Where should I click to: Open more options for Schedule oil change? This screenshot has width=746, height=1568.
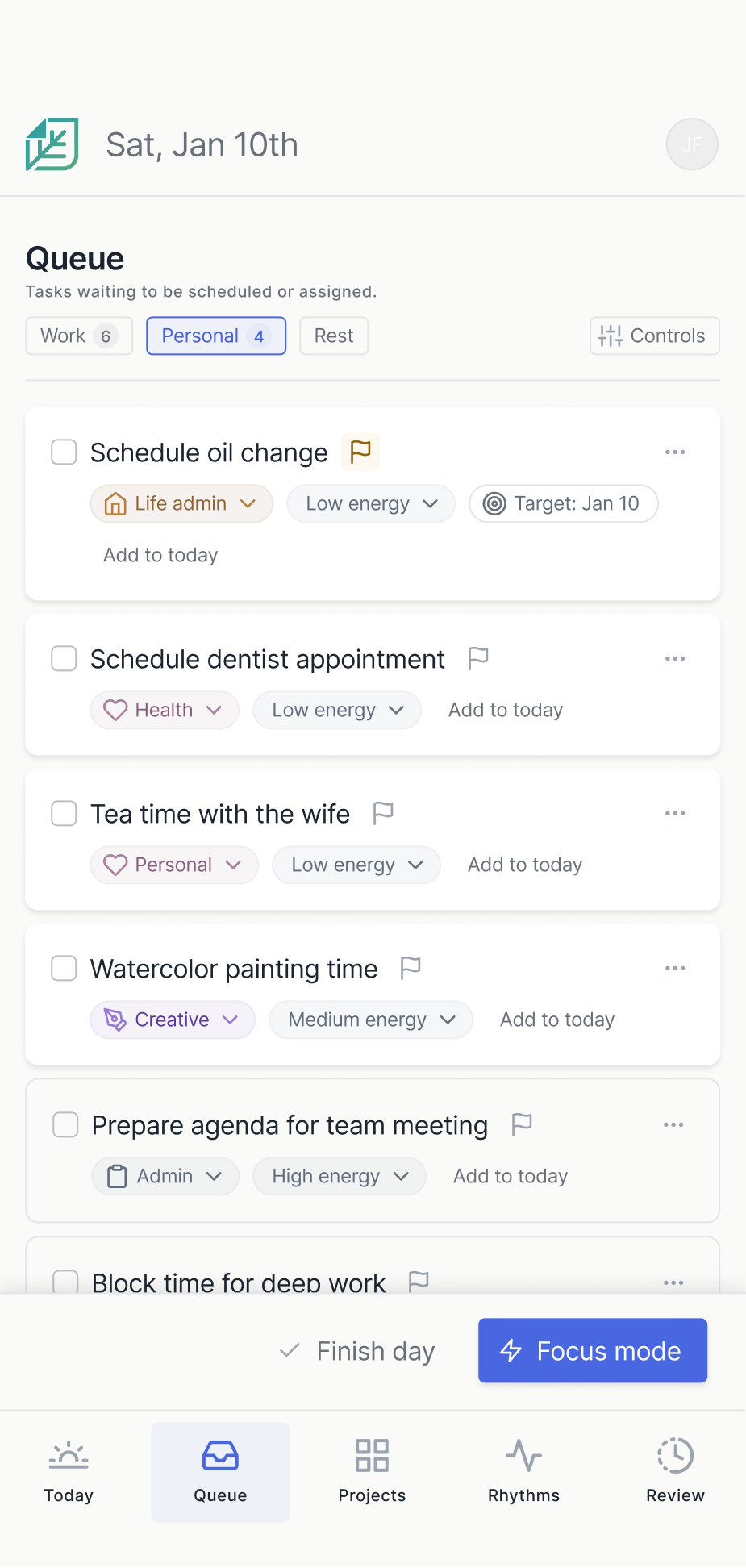[675, 452]
